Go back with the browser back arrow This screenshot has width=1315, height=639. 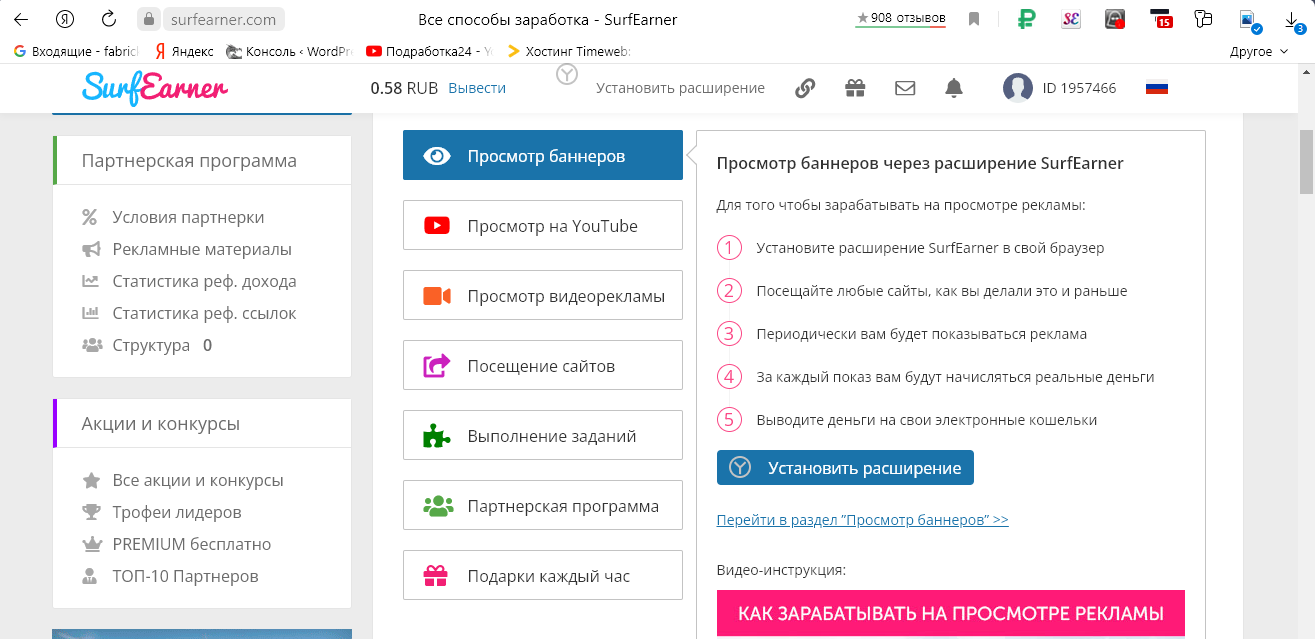(20, 19)
